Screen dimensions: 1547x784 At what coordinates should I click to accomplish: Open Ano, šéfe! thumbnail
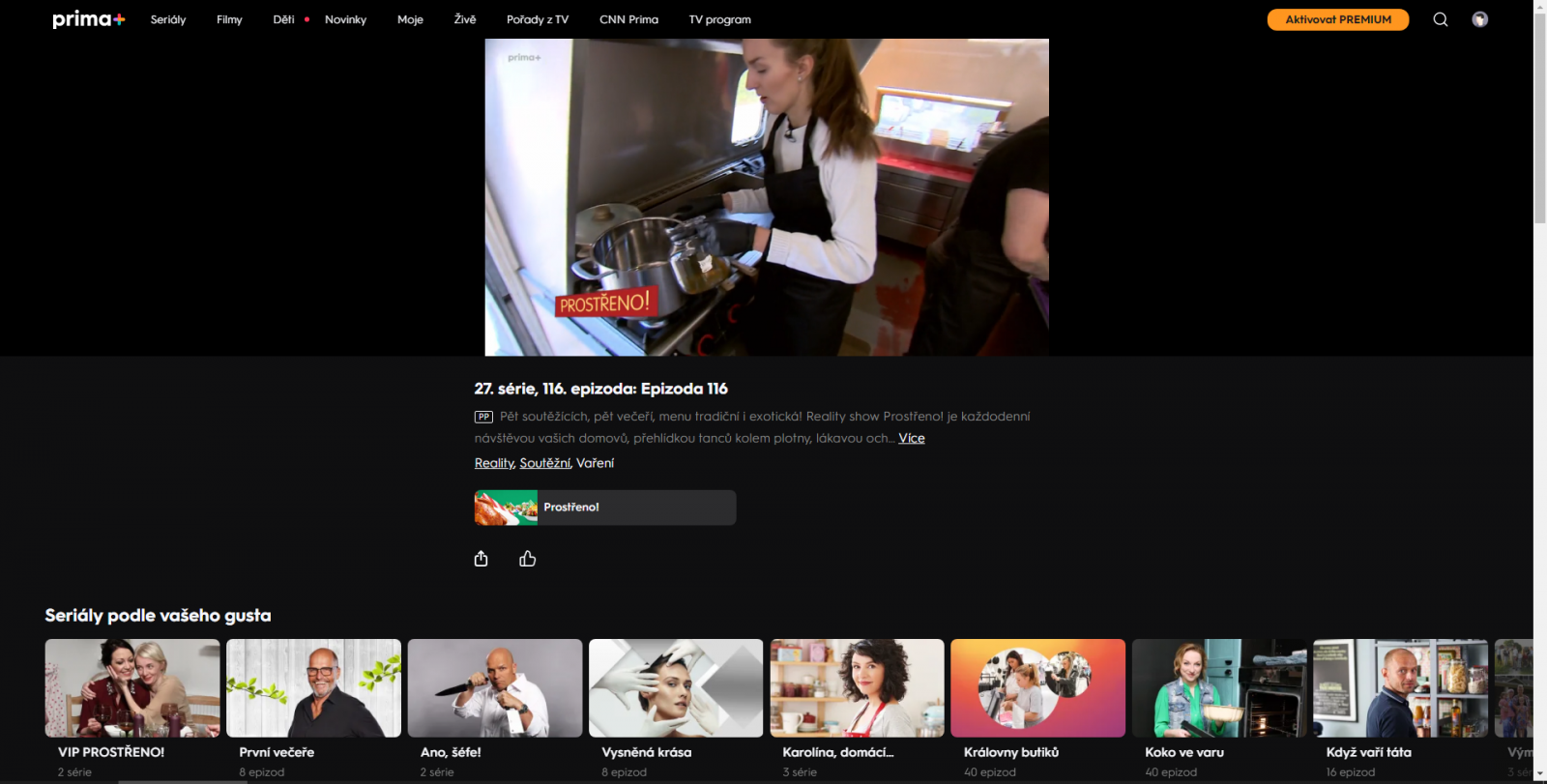click(495, 688)
